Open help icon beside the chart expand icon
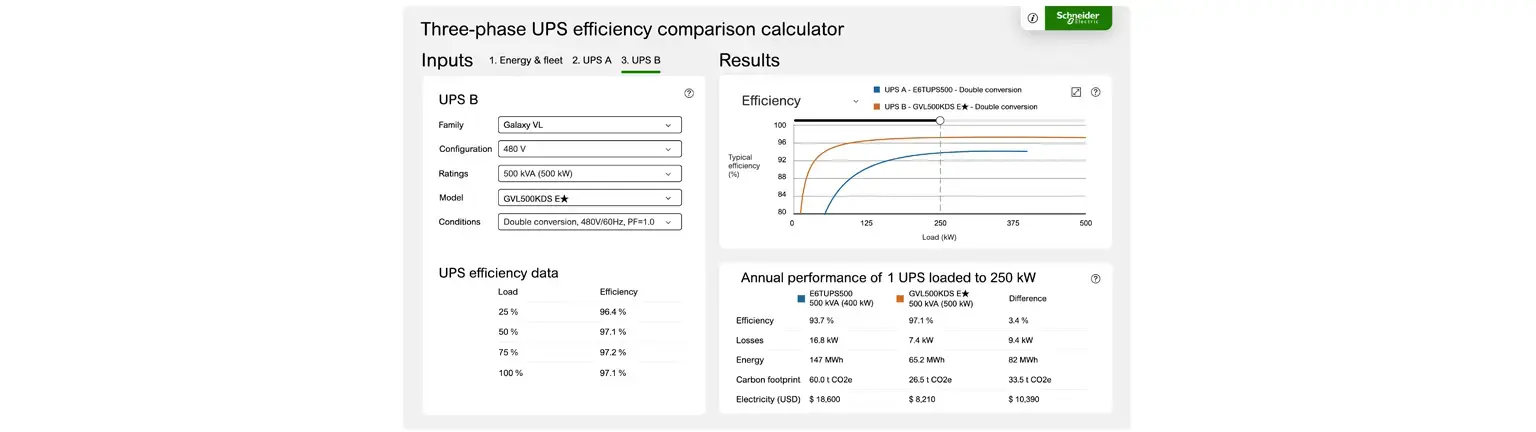 click(x=1096, y=92)
